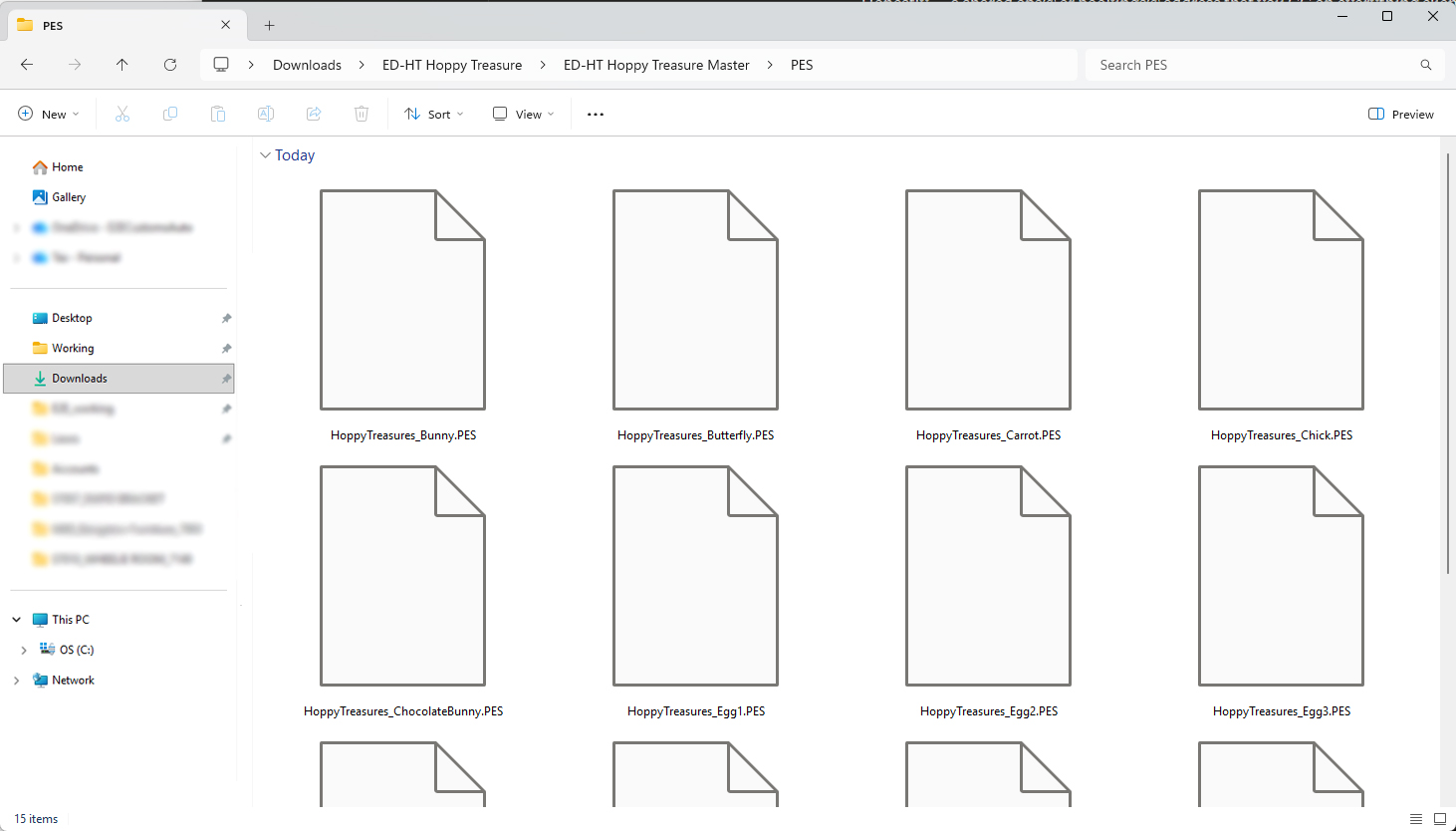
Task: Click the Copy icon in the toolbar
Action: click(x=170, y=114)
